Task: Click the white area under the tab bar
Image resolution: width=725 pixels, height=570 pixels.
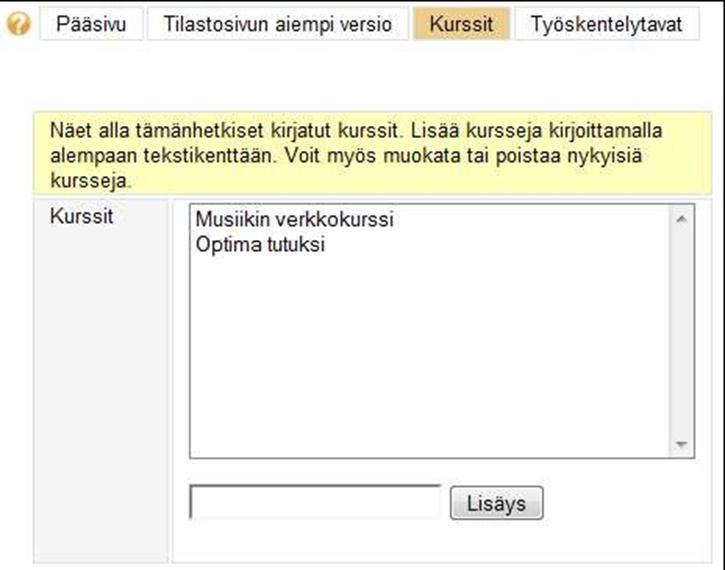Action: pos(361,74)
